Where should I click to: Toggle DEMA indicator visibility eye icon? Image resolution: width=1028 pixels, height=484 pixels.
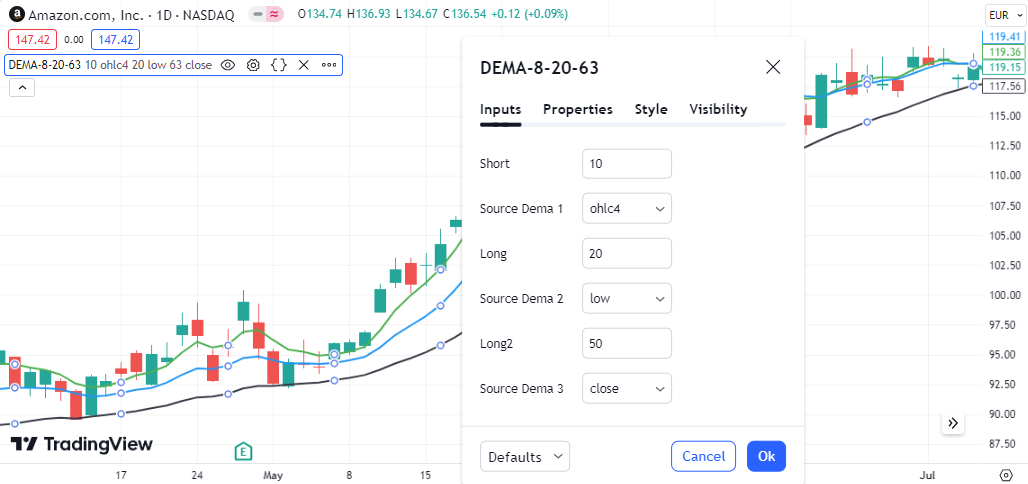pyautogui.click(x=227, y=65)
